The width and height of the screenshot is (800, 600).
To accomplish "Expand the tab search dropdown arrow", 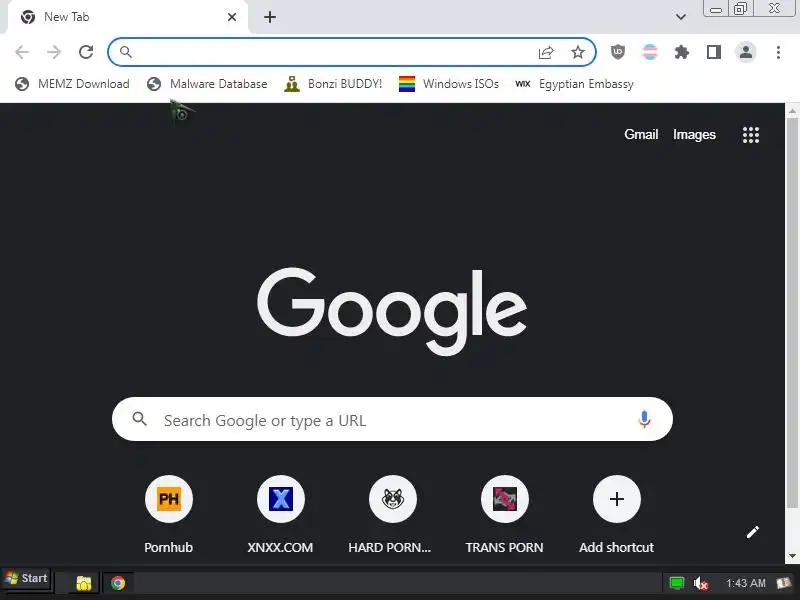I will 681,17.
